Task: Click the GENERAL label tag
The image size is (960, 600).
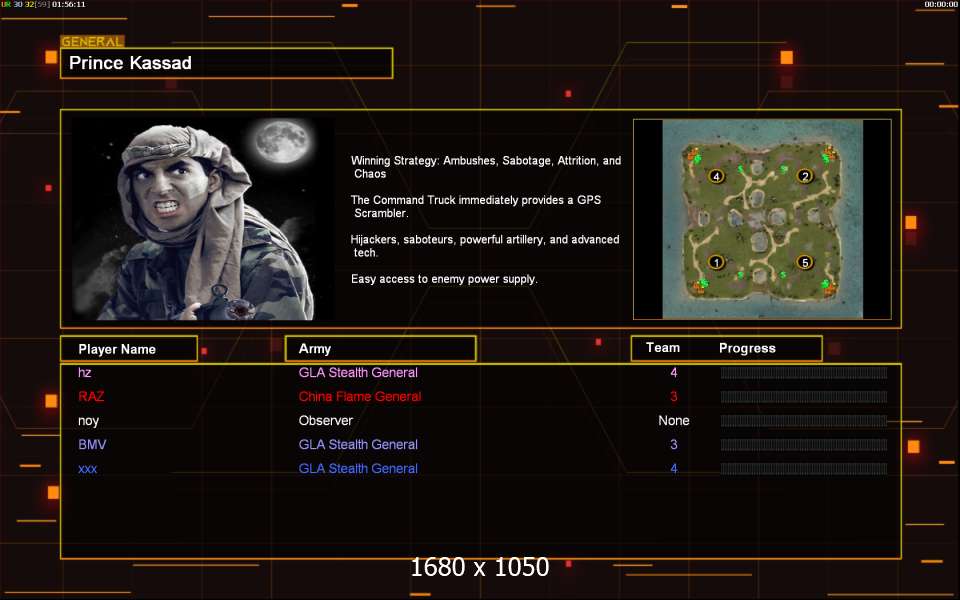Action: 92,42
